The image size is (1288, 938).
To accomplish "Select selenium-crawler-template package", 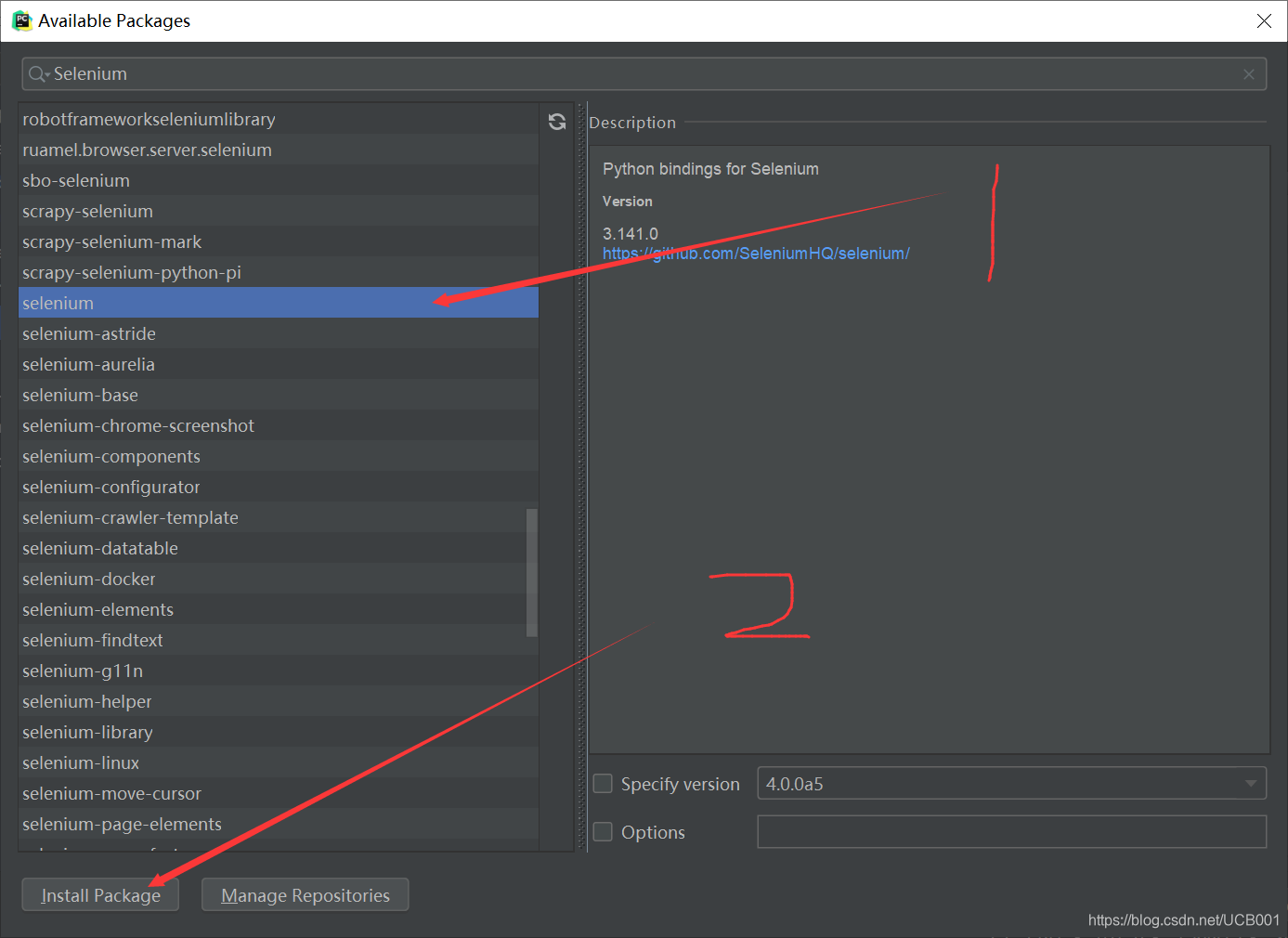I will [x=279, y=517].
